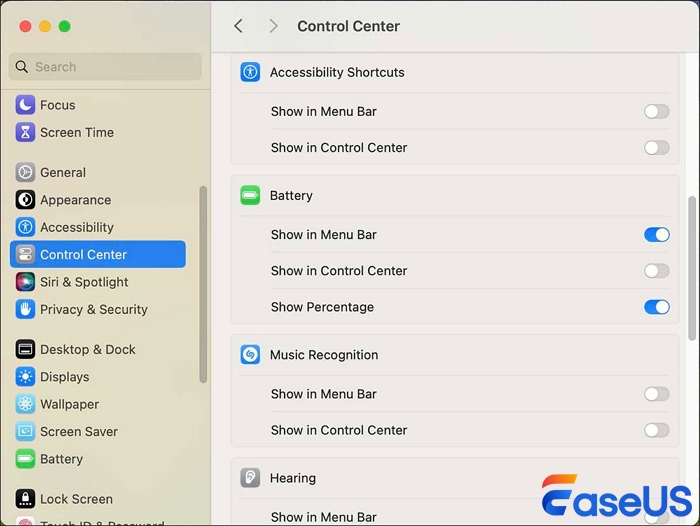Click the Accessibility Shortcuts heading
This screenshot has width=700, height=526.
tap(337, 72)
